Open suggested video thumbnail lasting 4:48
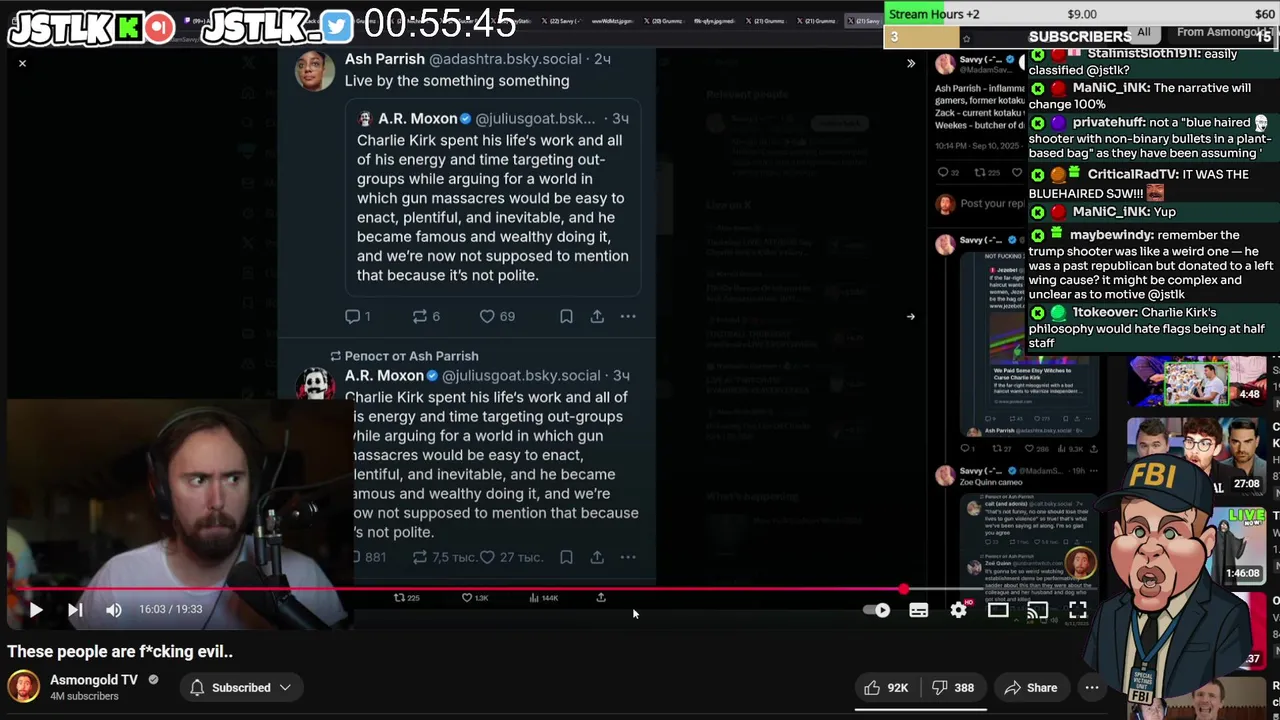The width and height of the screenshot is (1280, 720). (1197, 380)
